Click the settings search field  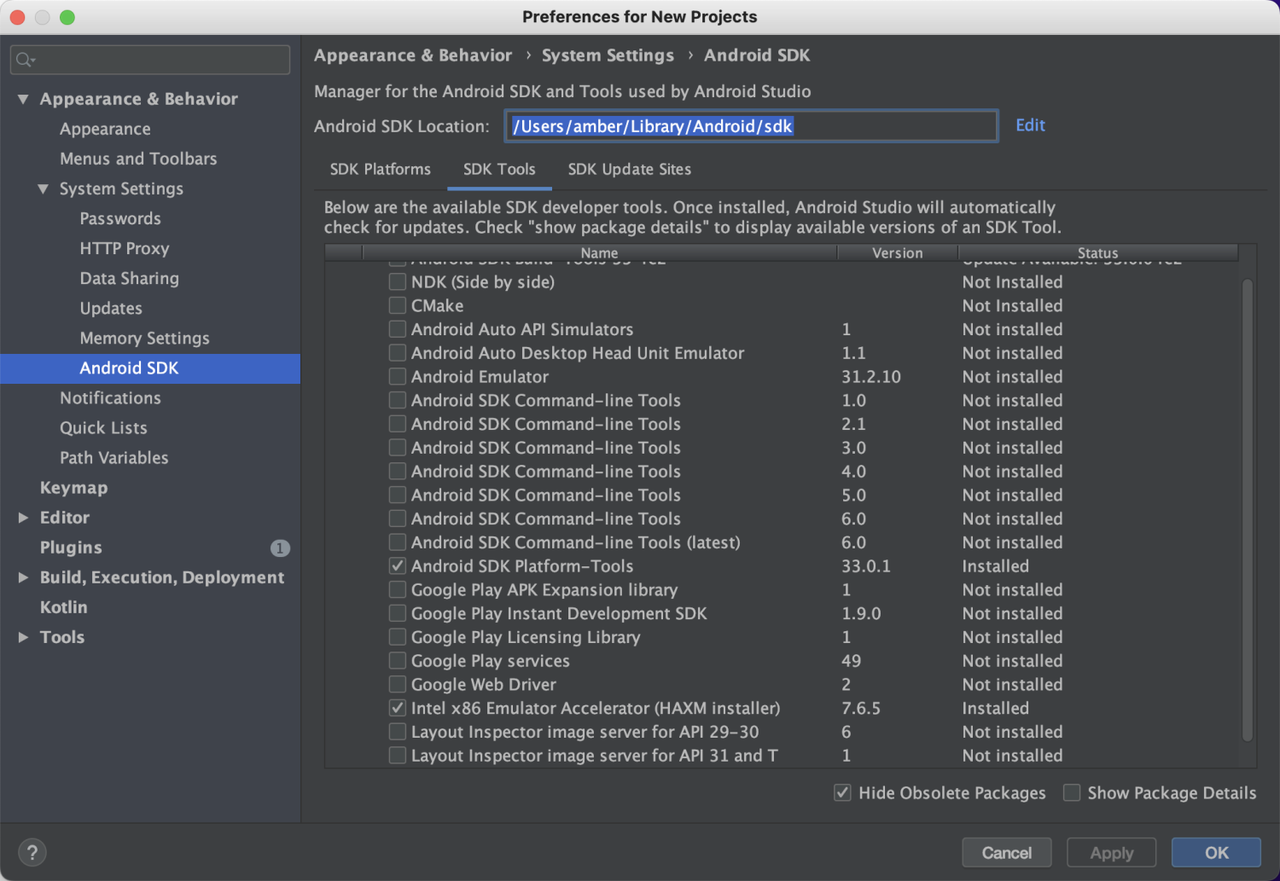pos(150,60)
